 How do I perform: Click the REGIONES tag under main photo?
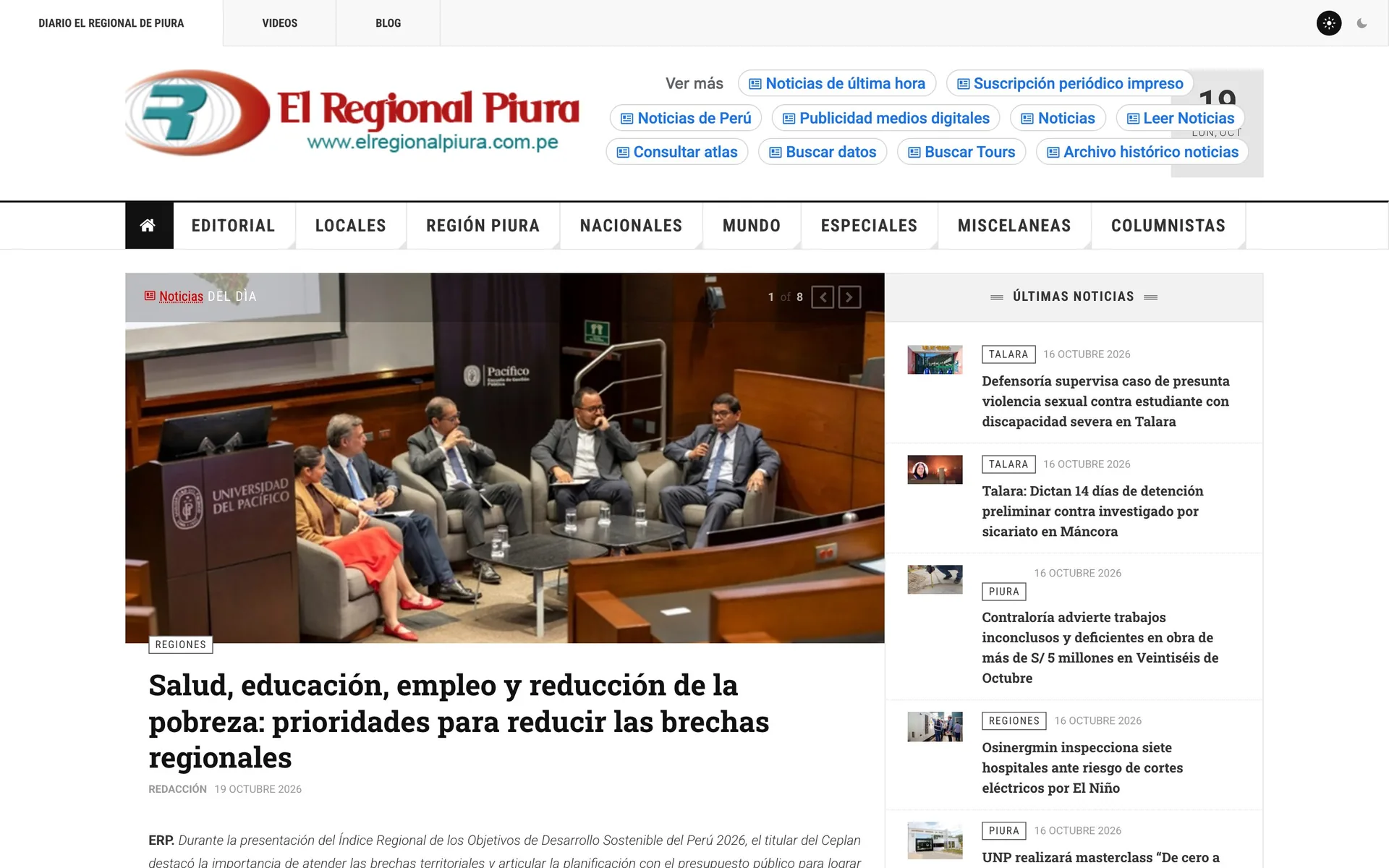[181, 644]
